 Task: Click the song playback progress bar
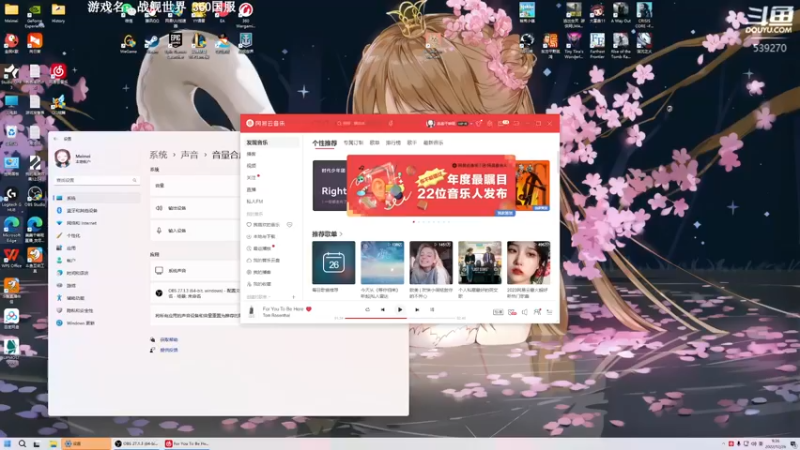click(401, 318)
